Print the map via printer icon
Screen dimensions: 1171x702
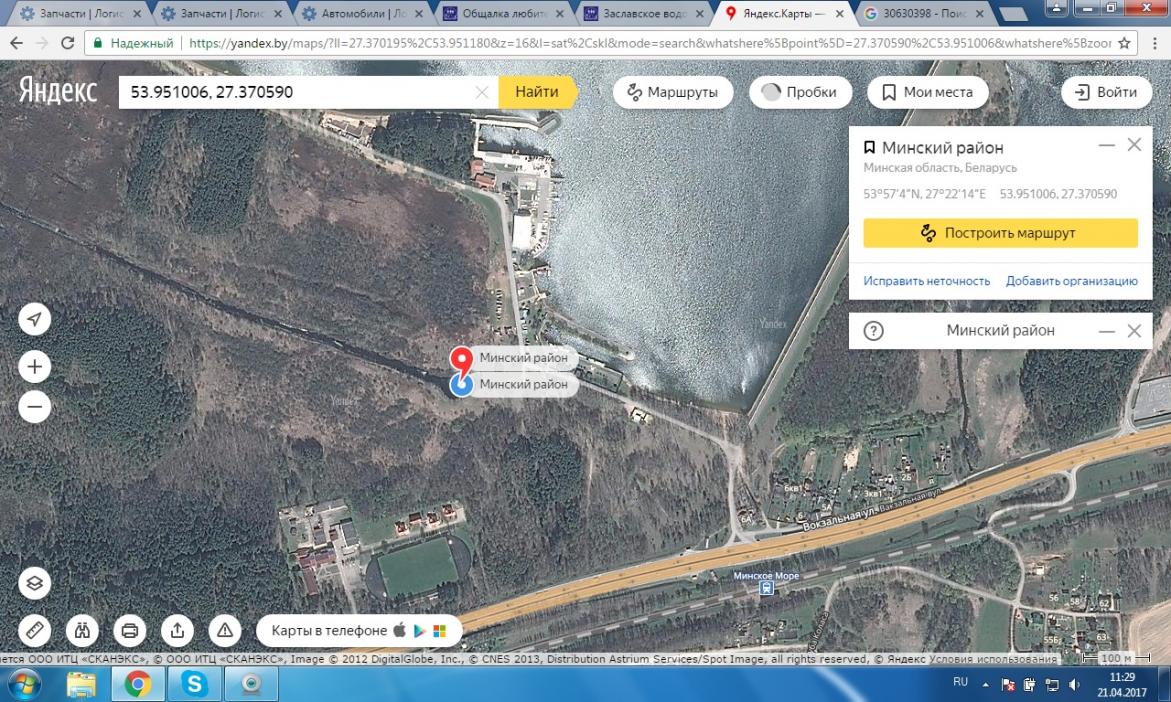129,630
